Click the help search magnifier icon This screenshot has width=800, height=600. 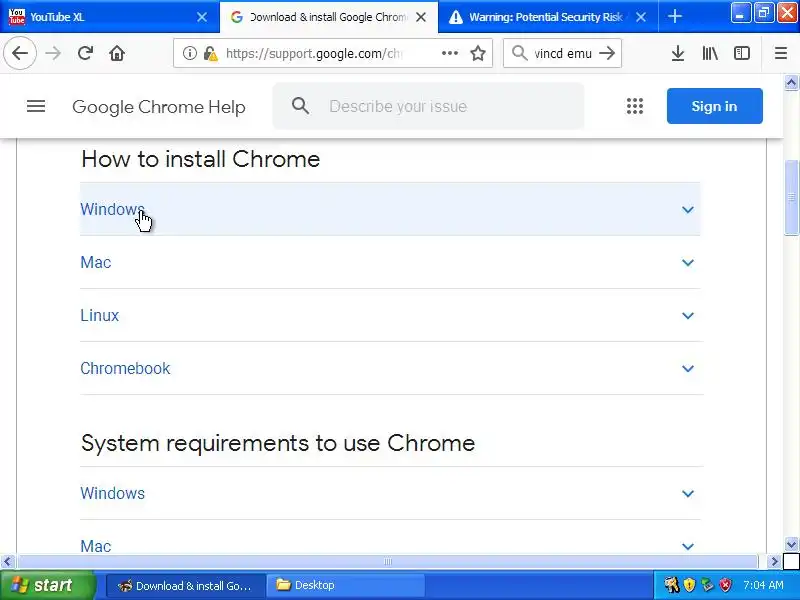[x=301, y=106]
